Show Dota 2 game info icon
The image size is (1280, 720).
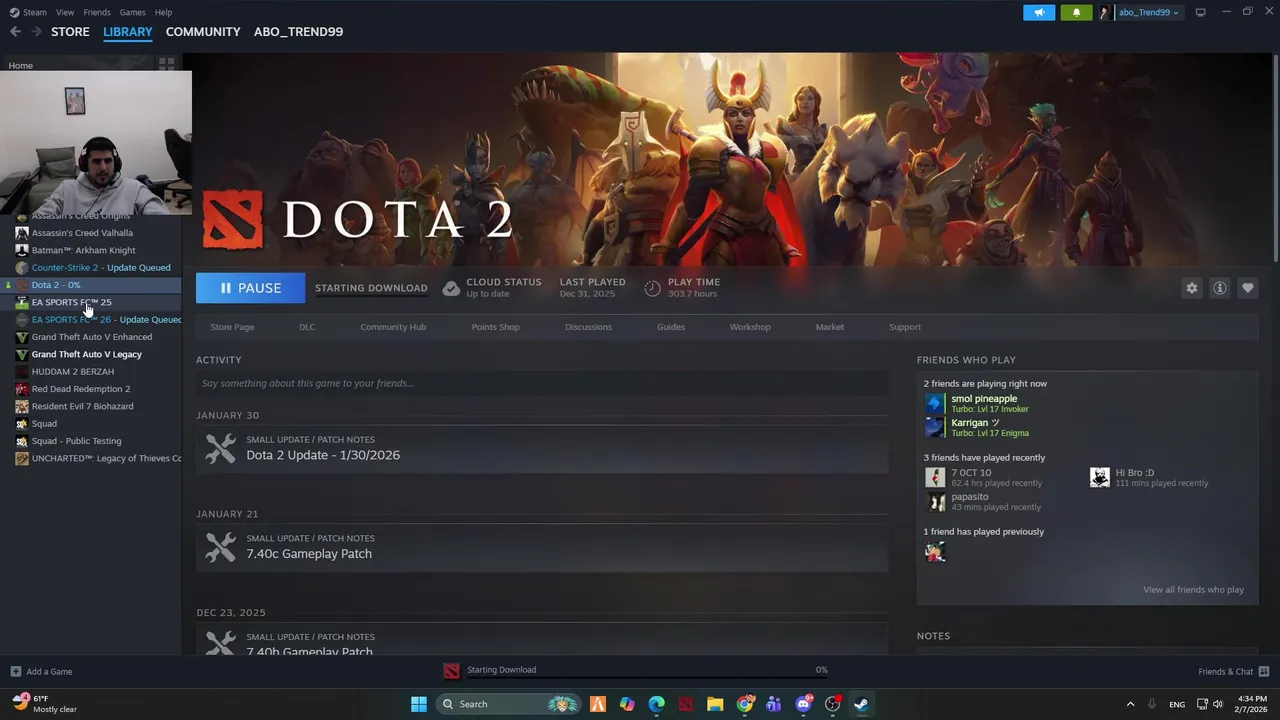click(x=1219, y=288)
